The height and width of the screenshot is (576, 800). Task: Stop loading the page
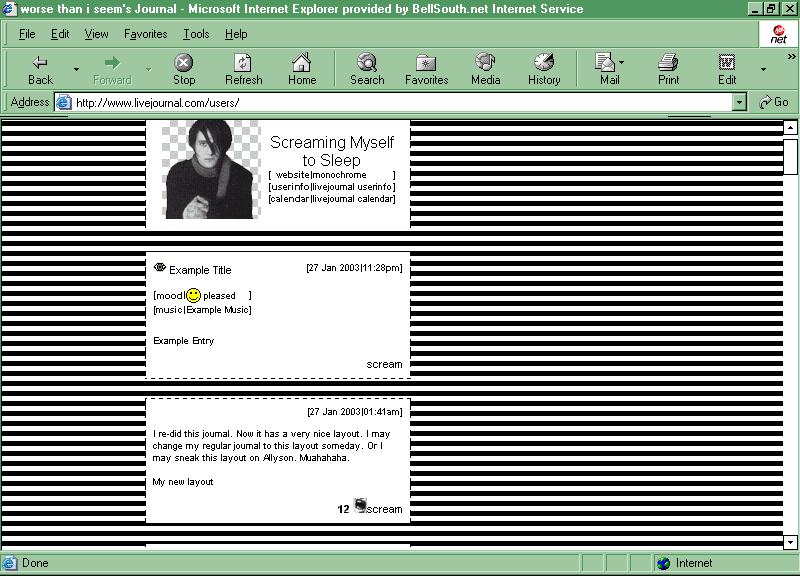point(184,70)
